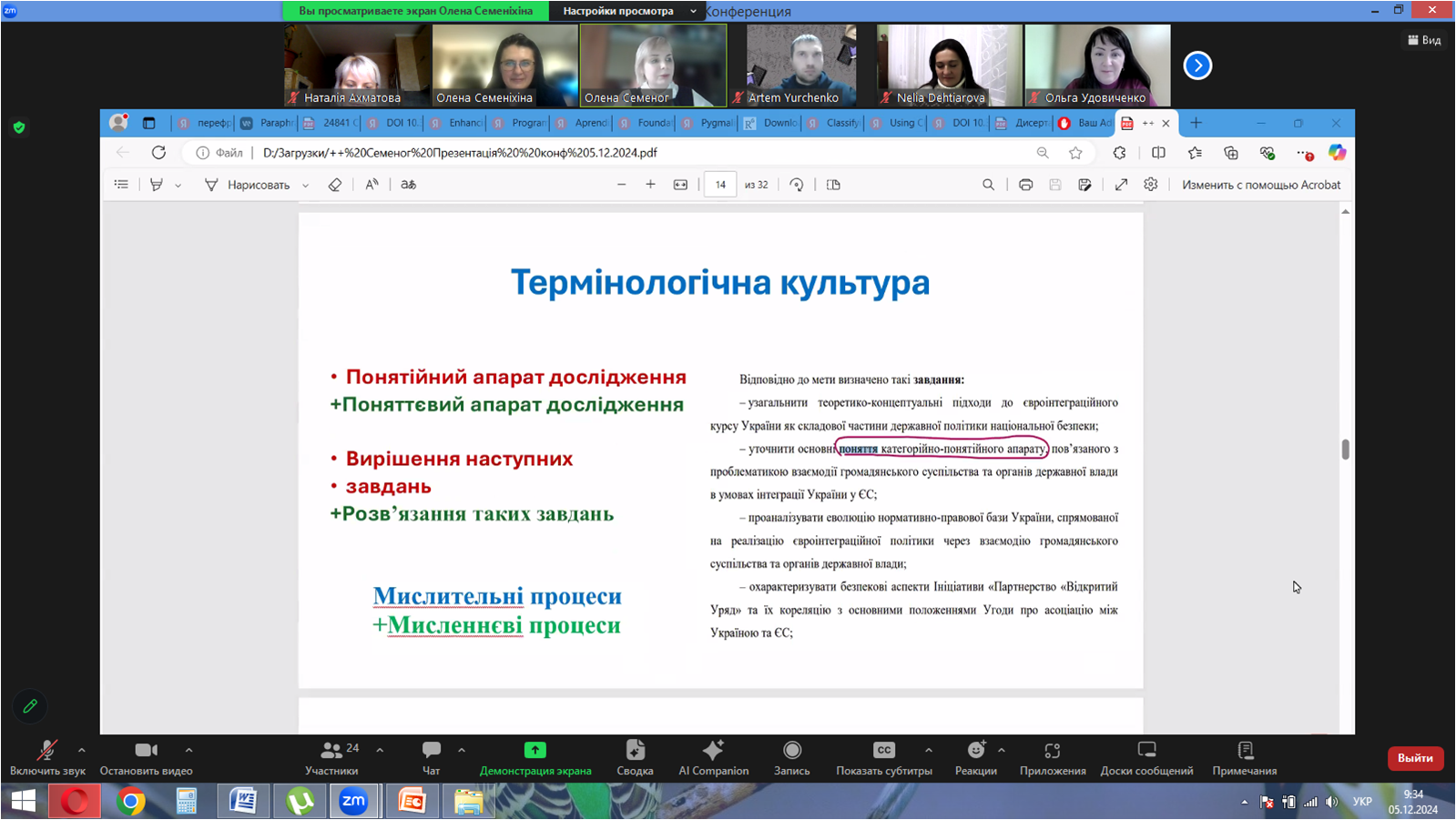Image resolution: width=1456 pixels, height=820 pixels.
Task: Show captions via Показать субтитры
Action: 884,757
